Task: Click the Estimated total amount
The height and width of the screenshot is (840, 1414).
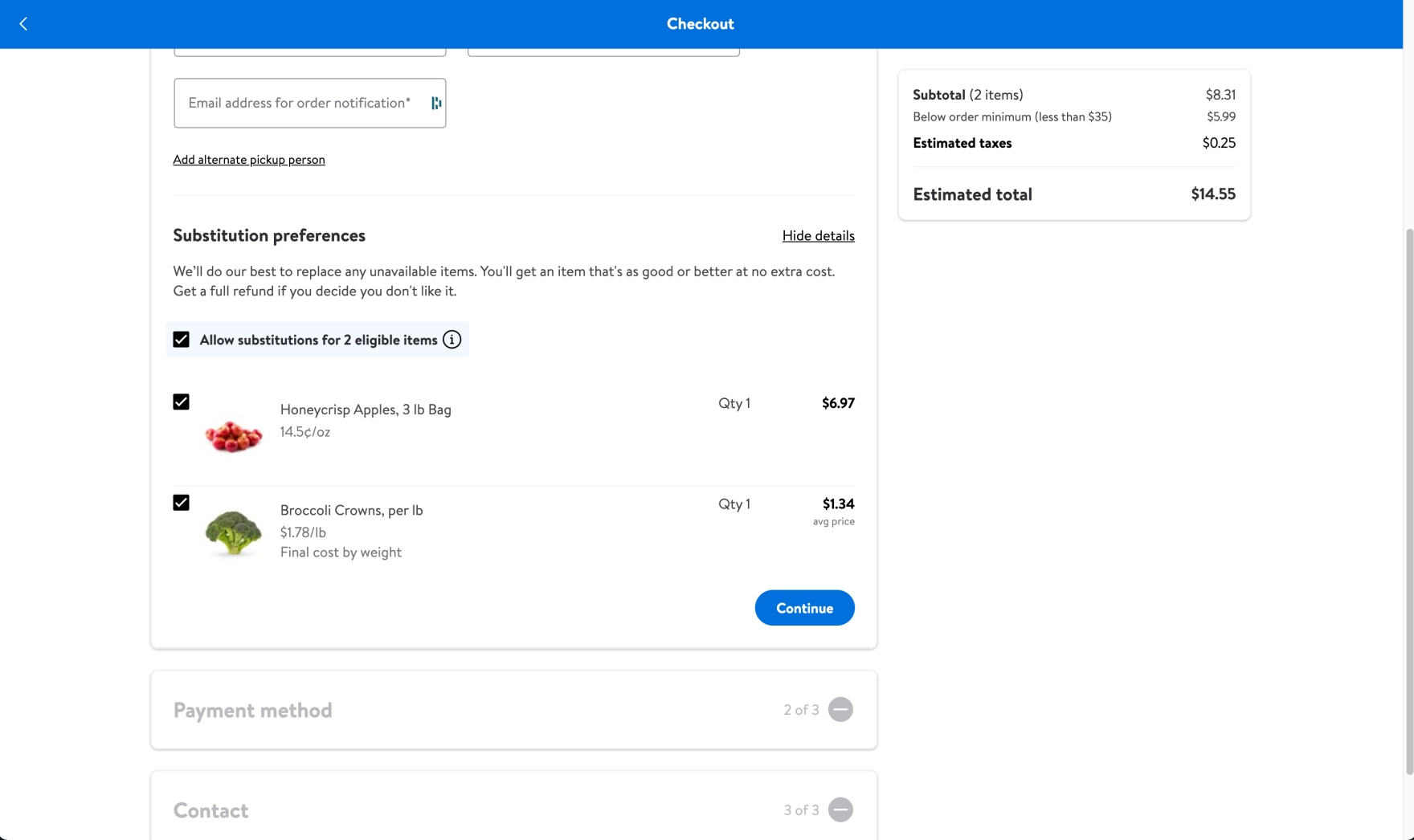Action: click(1212, 194)
